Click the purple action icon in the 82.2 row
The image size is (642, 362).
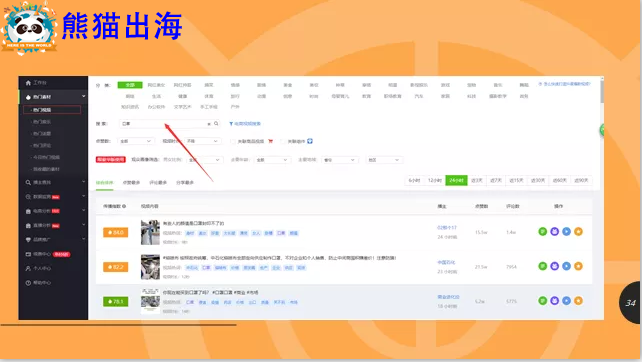tap(554, 266)
